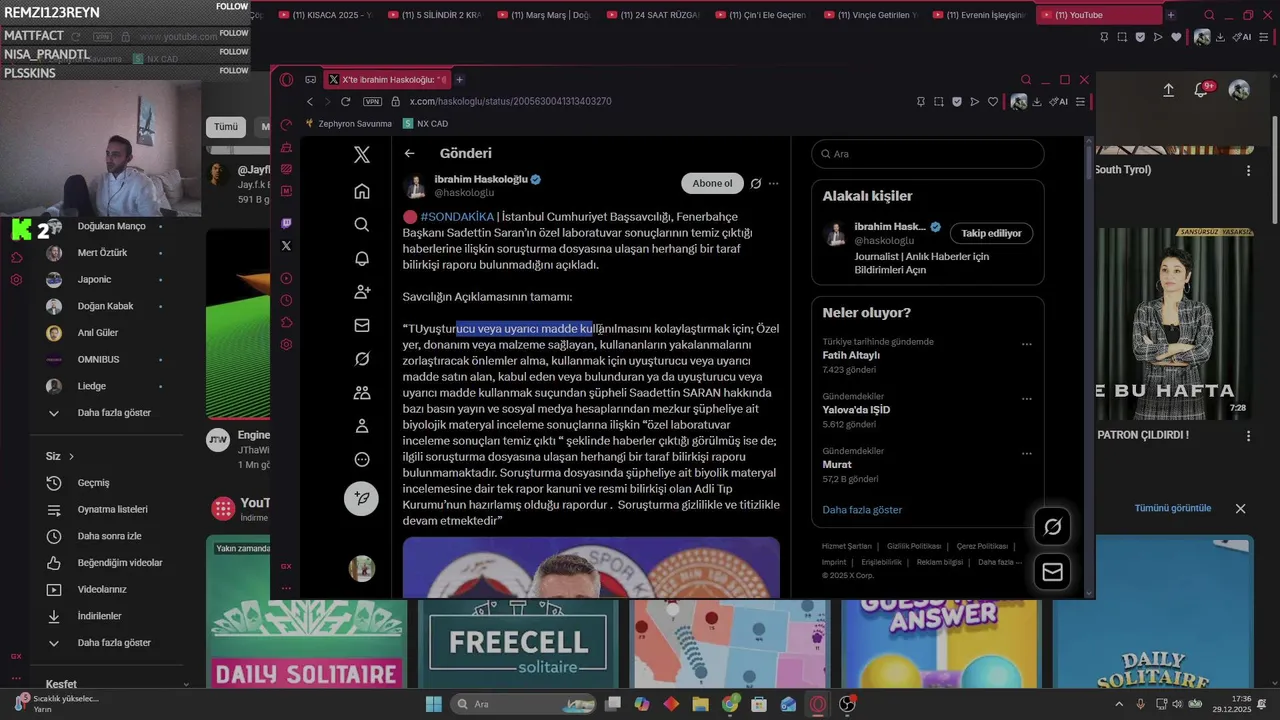This screenshot has height=720, width=1280.
Task: Open options for Fatih Altaylı trend
Action: click(x=1026, y=344)
